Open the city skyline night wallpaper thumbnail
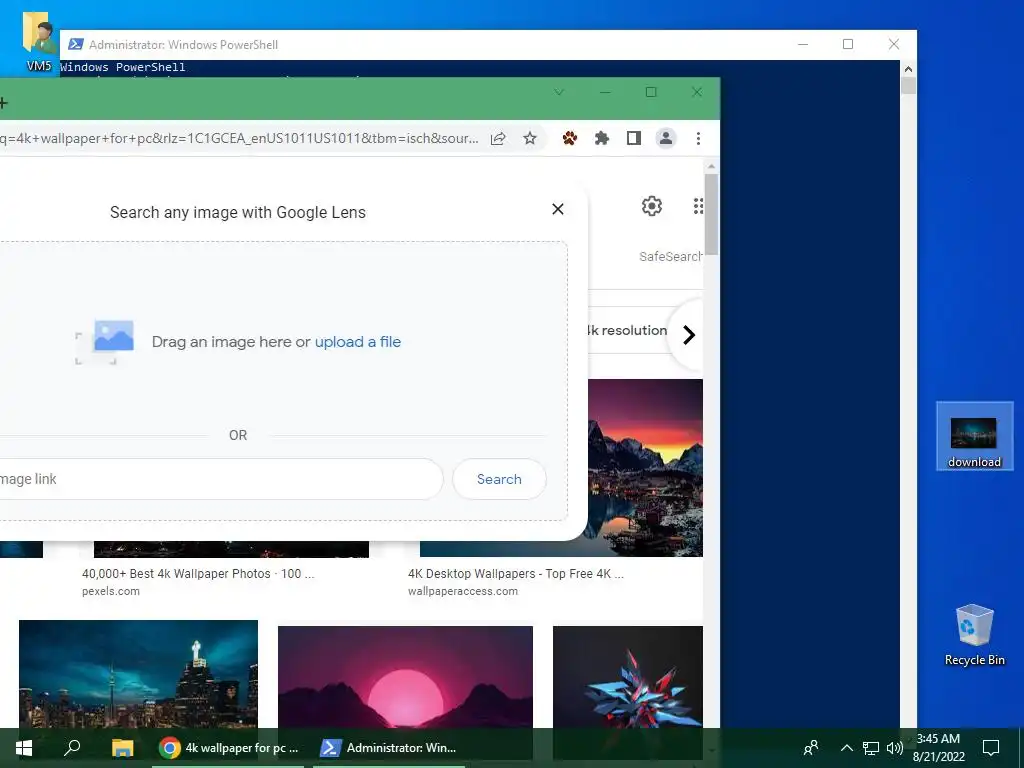 (x=138, y=674)
